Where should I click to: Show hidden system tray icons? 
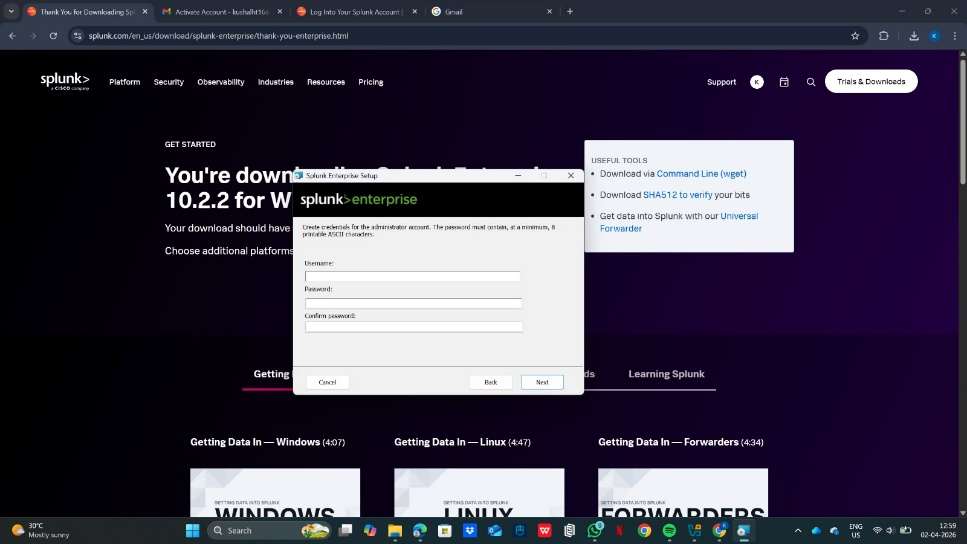pyautogui.click(x=797, y=530)
